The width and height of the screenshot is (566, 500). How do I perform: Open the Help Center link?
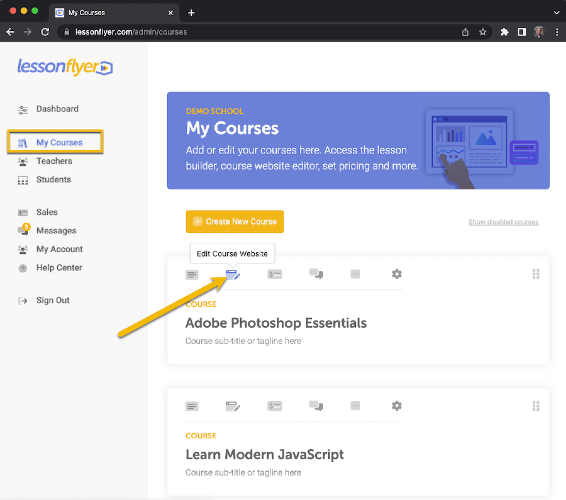click(59, 268)
